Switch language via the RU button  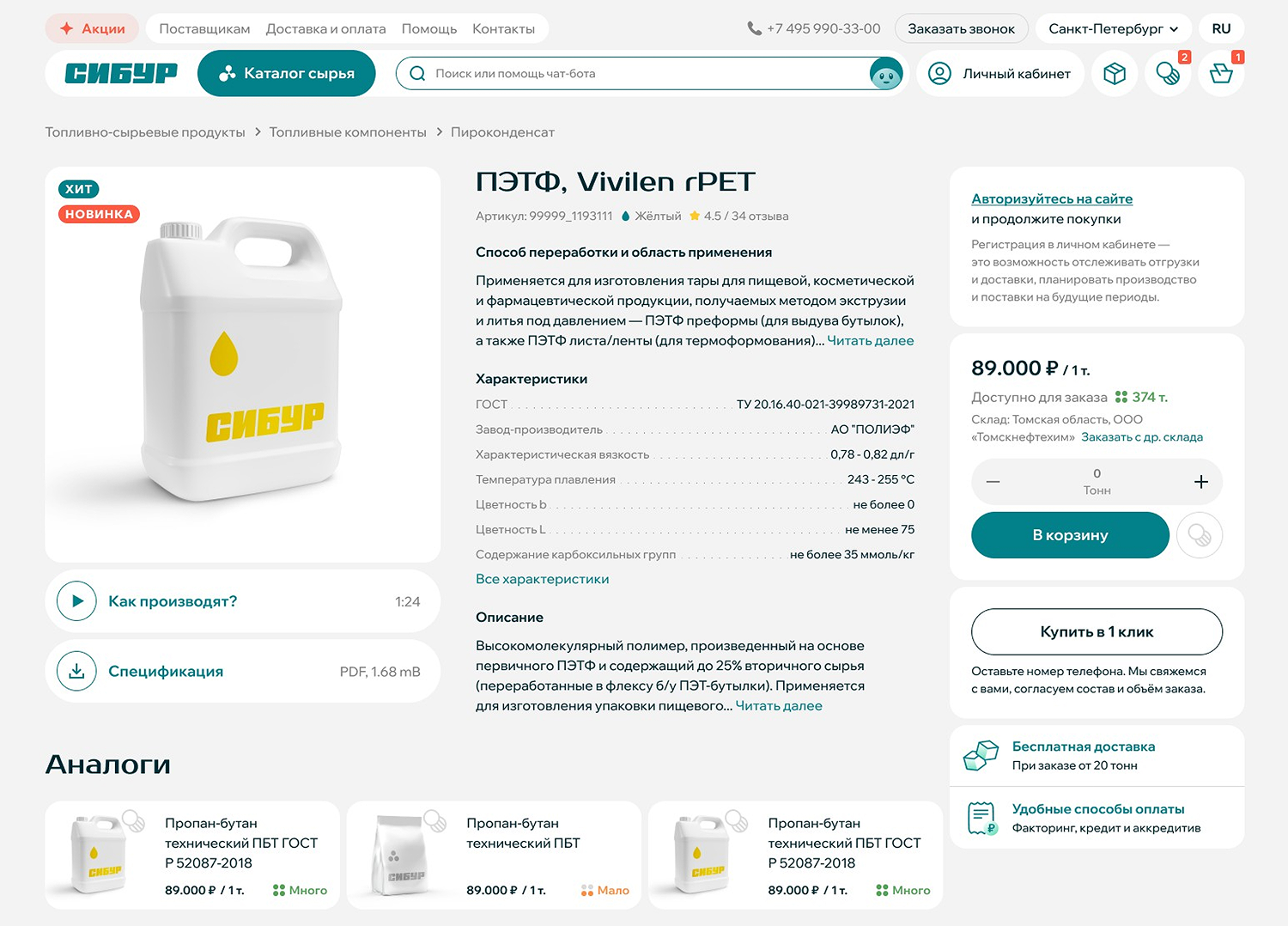pos(1221,28)
